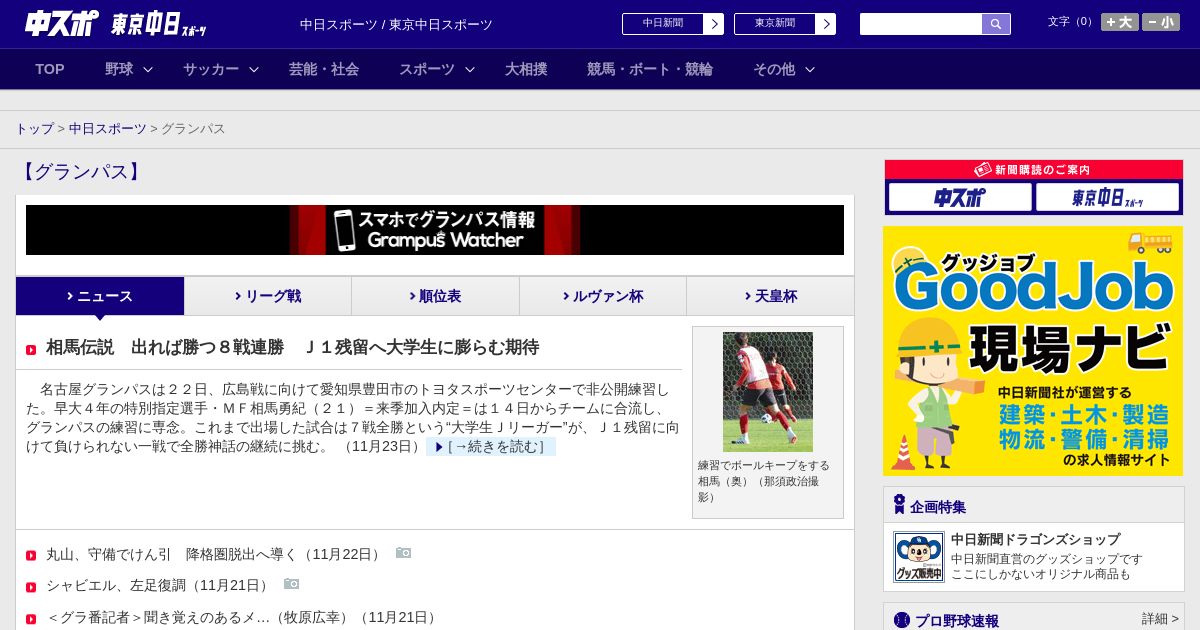Image resolution: width=1200 pixels, height=630 pixels.
Task: Focus the header search input field
Action: pyautogui.click(x=921, y=24)
